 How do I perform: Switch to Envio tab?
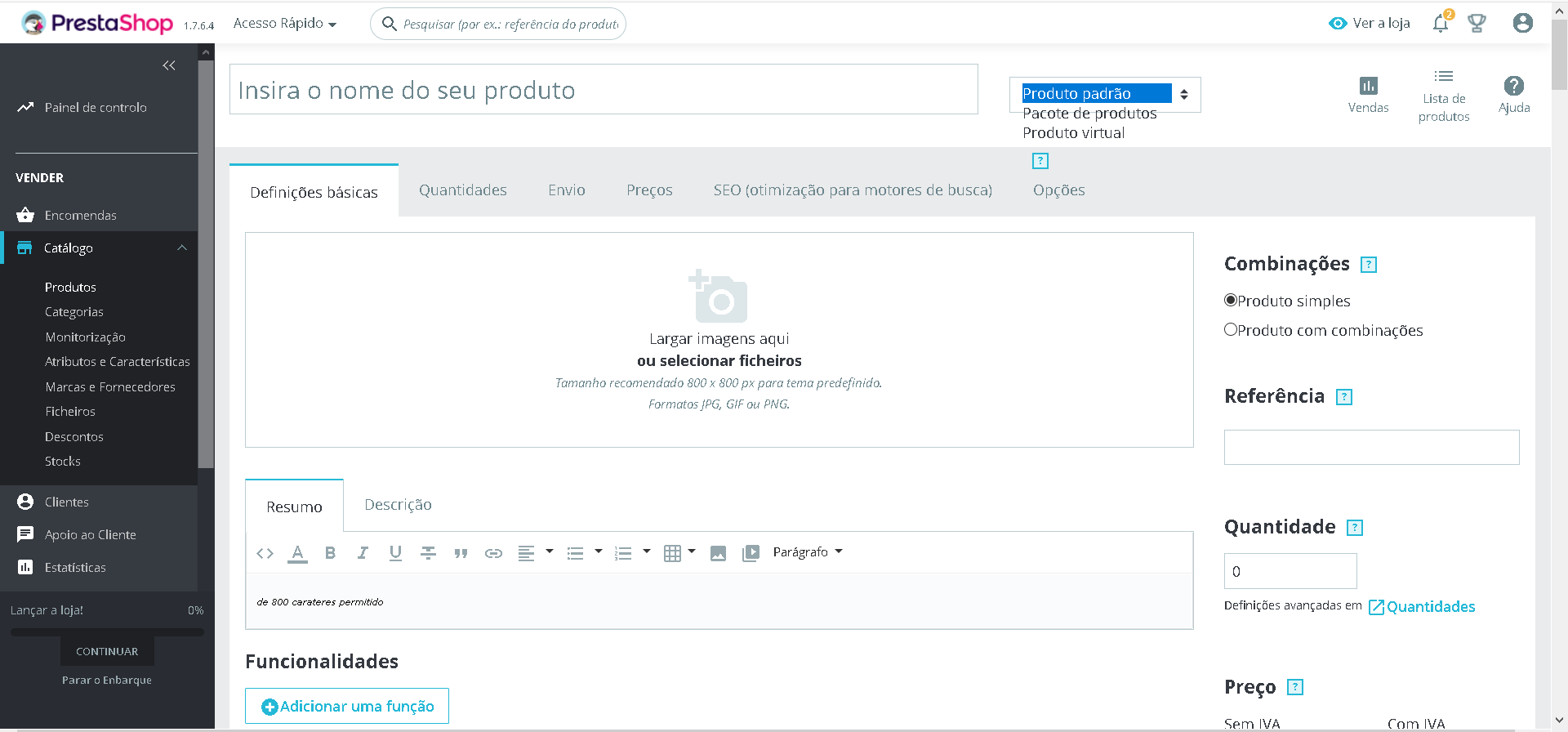(567, 190)
